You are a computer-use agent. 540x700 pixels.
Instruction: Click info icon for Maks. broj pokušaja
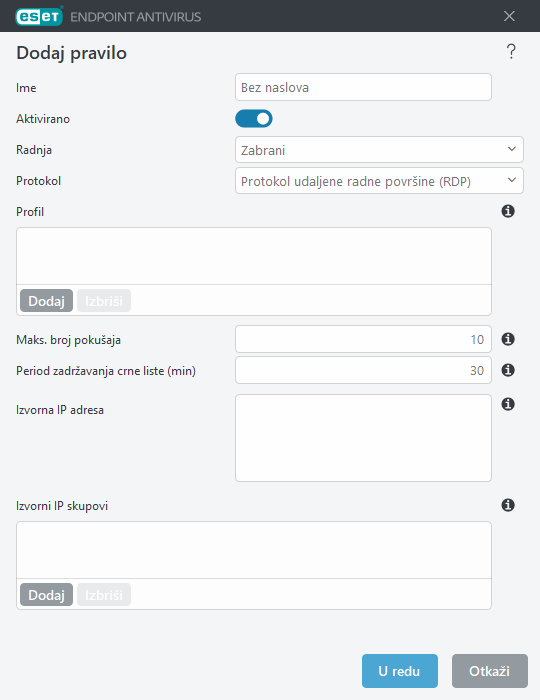click(x=508, y=339)
